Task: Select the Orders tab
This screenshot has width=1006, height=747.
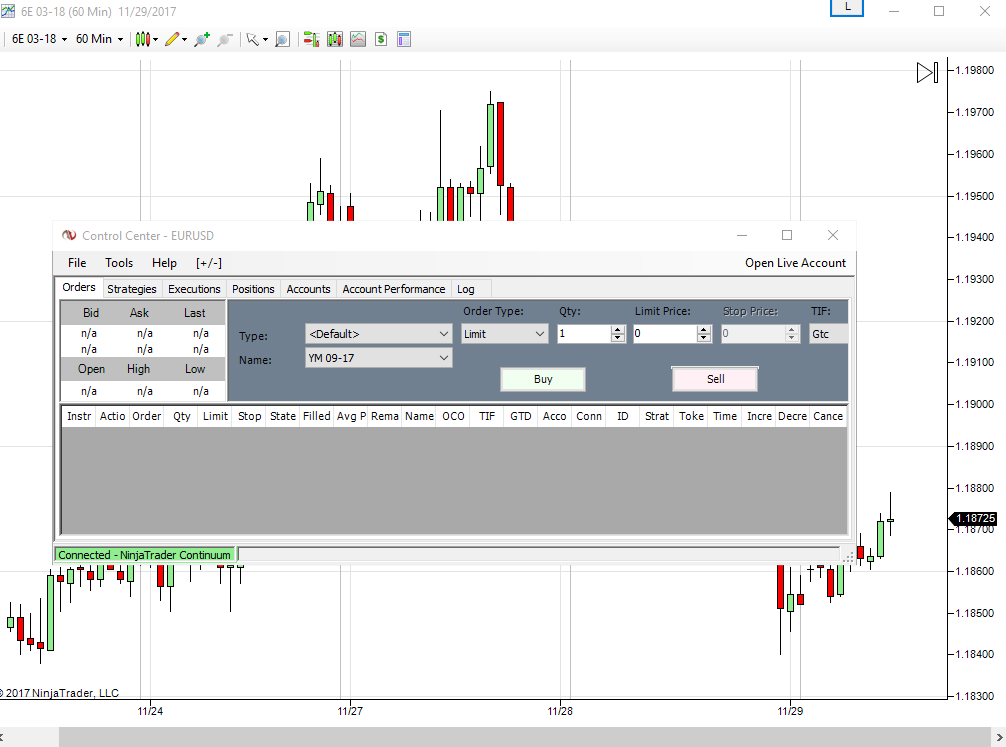Action: (x=79, y=288)
